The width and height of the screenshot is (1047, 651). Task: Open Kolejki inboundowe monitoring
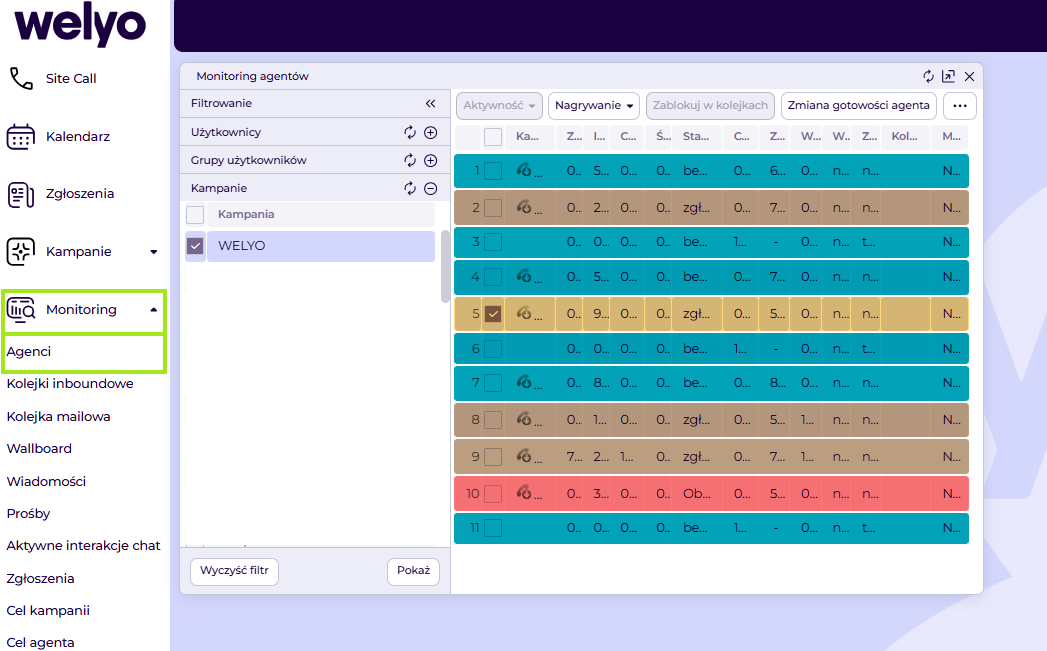[x=70, y=384]
